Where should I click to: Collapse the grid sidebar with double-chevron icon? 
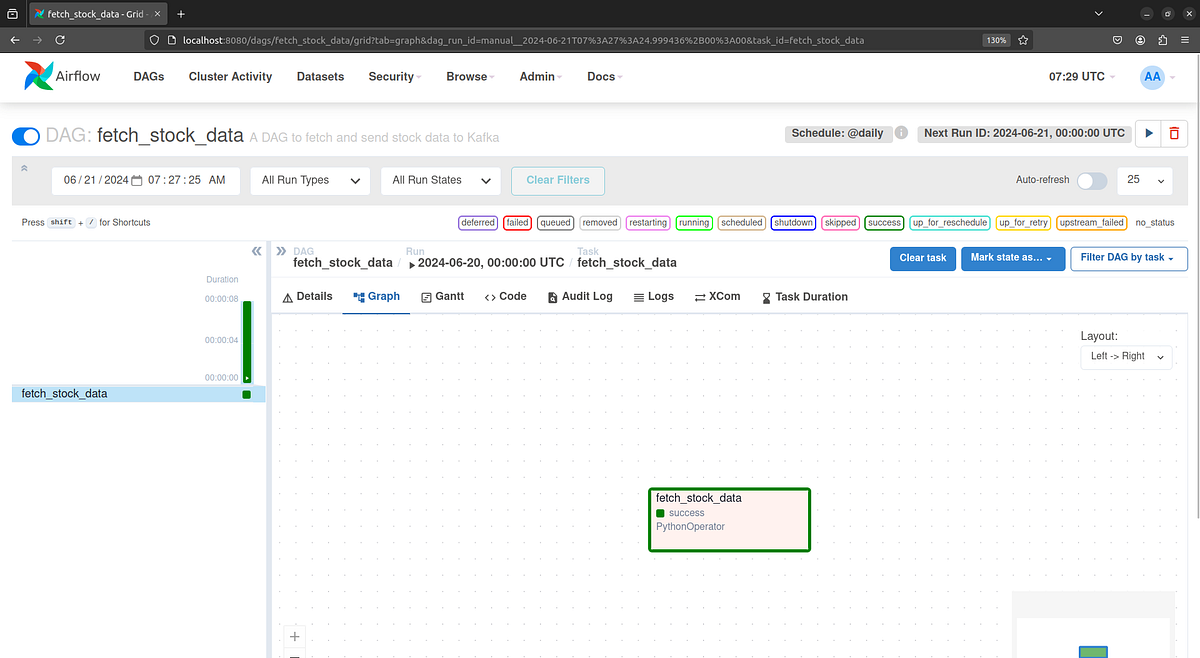pyautogui.click(x=256, y=251)
